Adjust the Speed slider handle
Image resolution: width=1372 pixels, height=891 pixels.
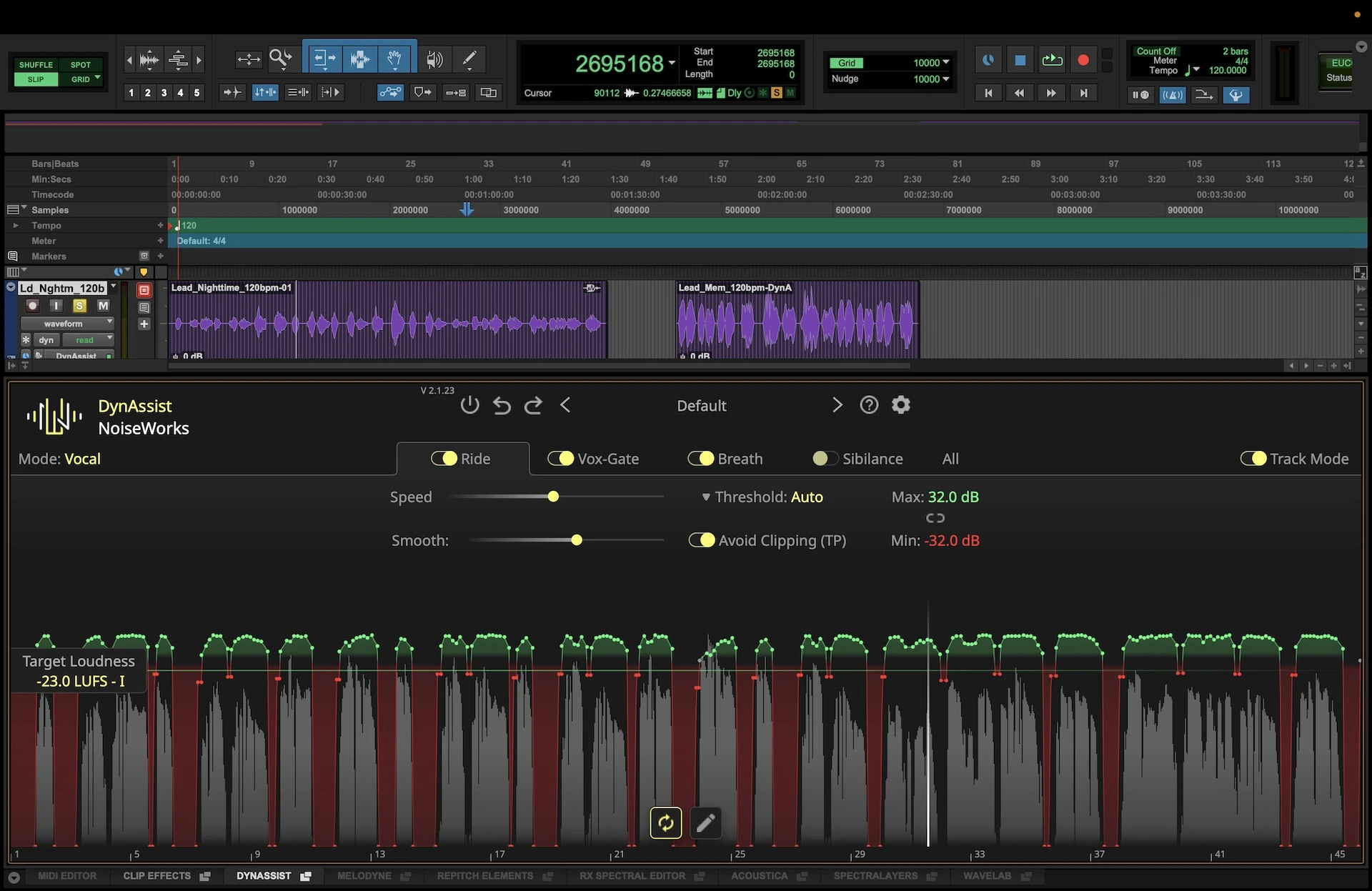click(553, 497)
